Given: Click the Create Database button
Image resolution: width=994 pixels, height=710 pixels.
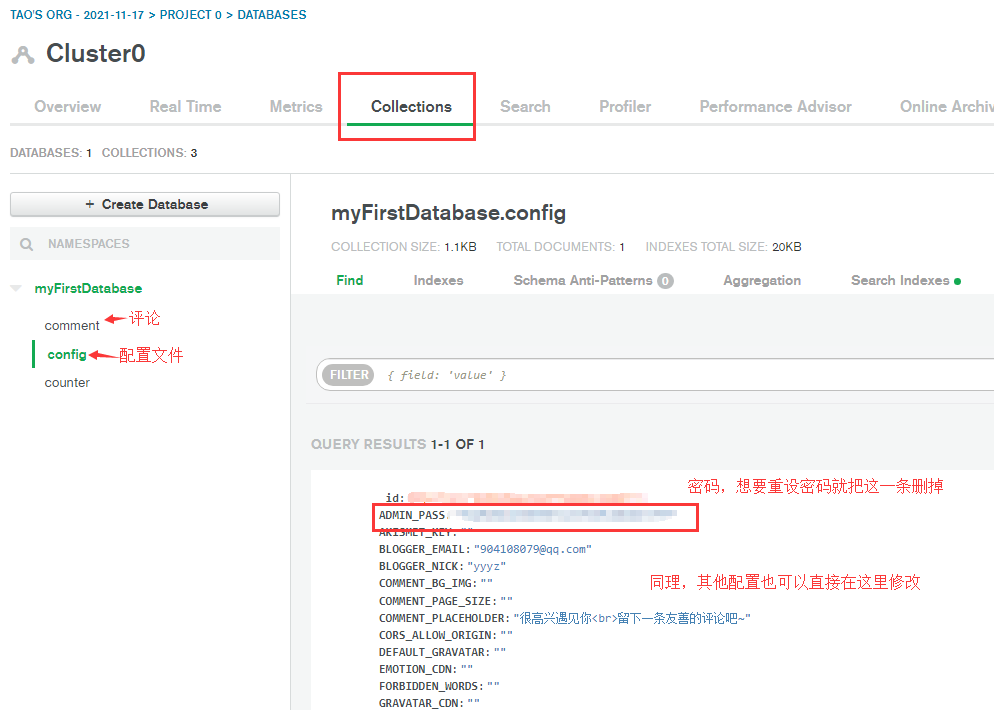Looking at the screenshot, I should tap(145, 204).
